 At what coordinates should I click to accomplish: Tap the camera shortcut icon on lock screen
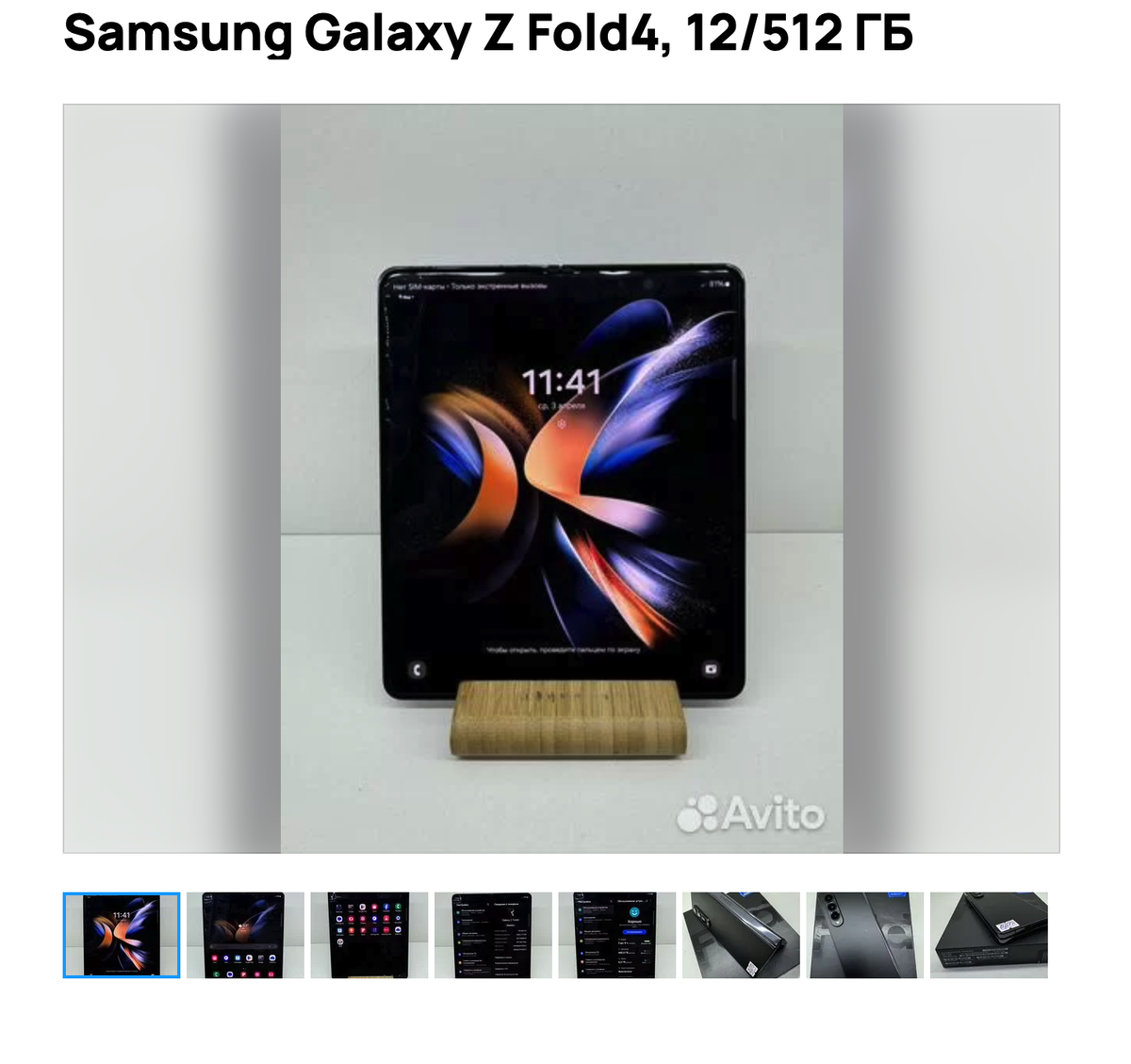pos(711,669)
